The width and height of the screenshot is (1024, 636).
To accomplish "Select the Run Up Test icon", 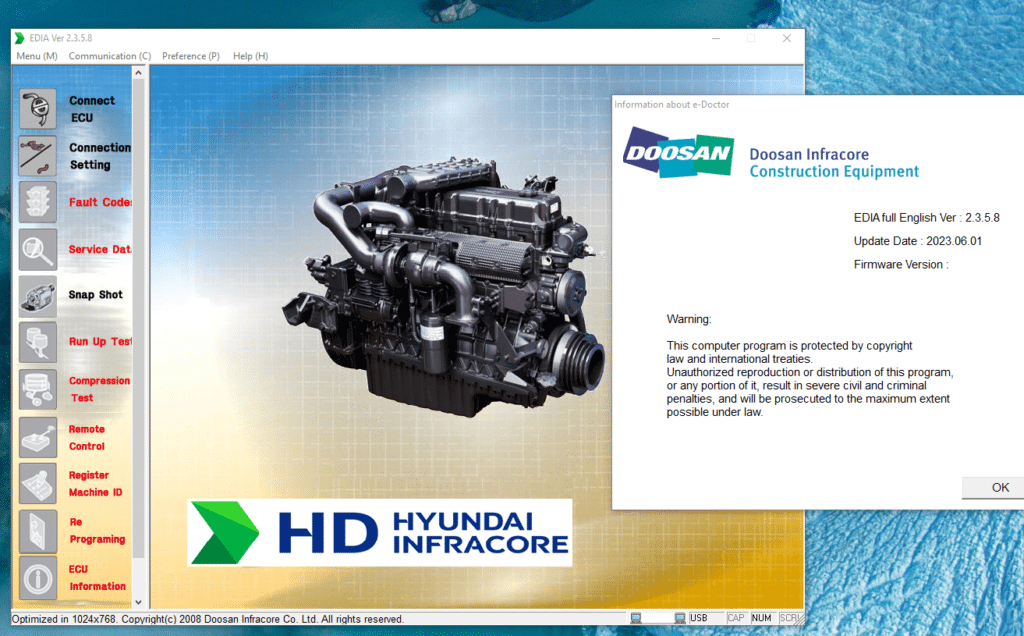I will [38, 342].
